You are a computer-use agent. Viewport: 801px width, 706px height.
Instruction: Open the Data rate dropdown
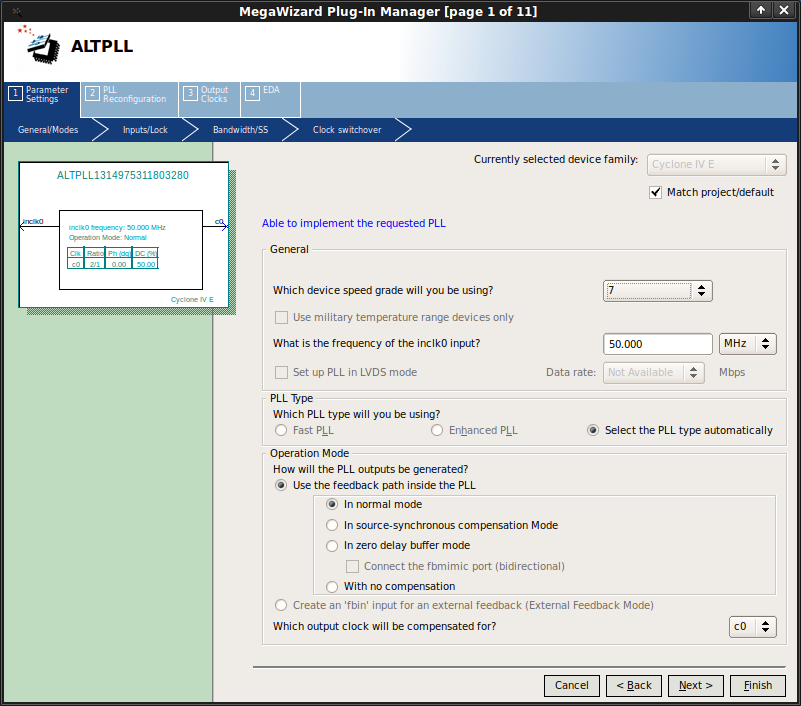[653, 372]
